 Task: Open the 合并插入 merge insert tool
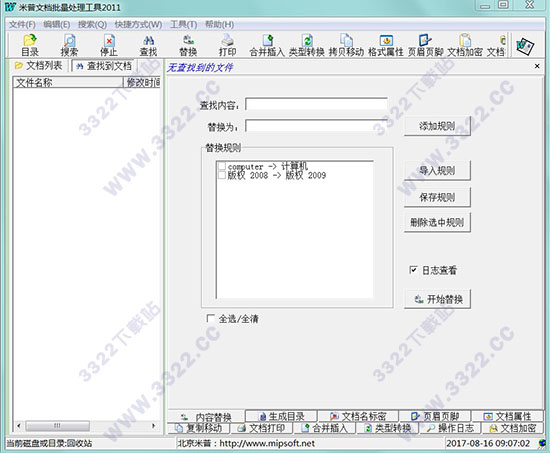coord(267,46)
